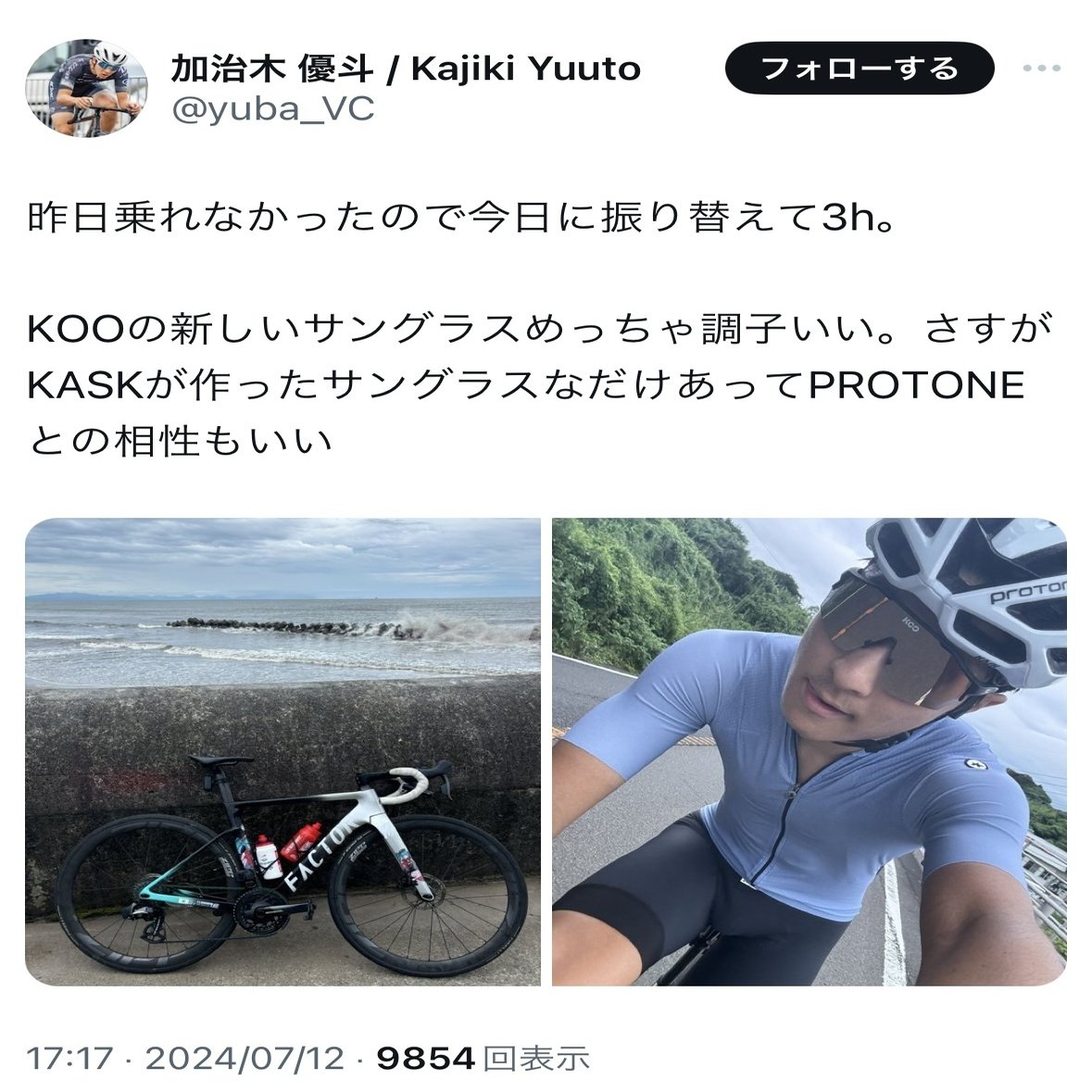This screenshot has height=1092, width=1092.
Task: Open the cyclist selfie photo on the right
Action: point(810,751)
